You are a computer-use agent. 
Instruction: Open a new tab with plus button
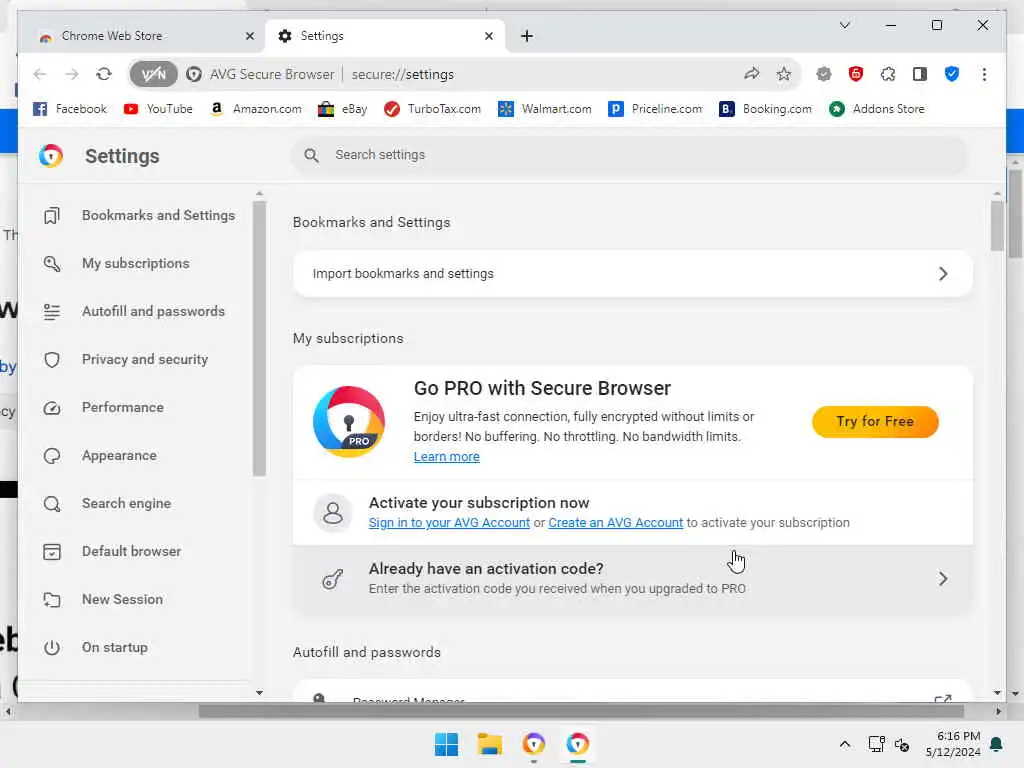tap(526, 36)
